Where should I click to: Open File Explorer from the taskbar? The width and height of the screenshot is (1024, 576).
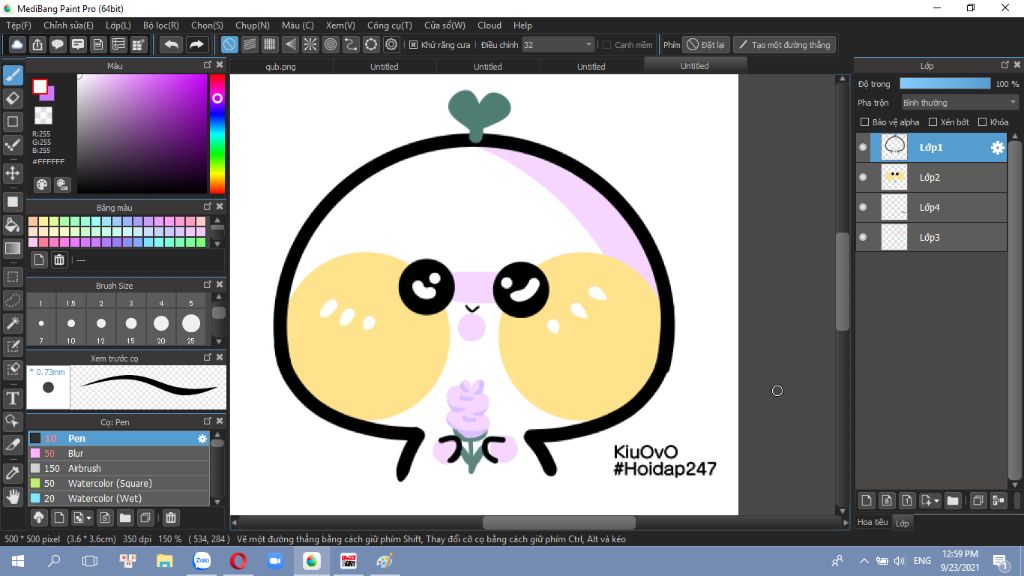point(165,561)
